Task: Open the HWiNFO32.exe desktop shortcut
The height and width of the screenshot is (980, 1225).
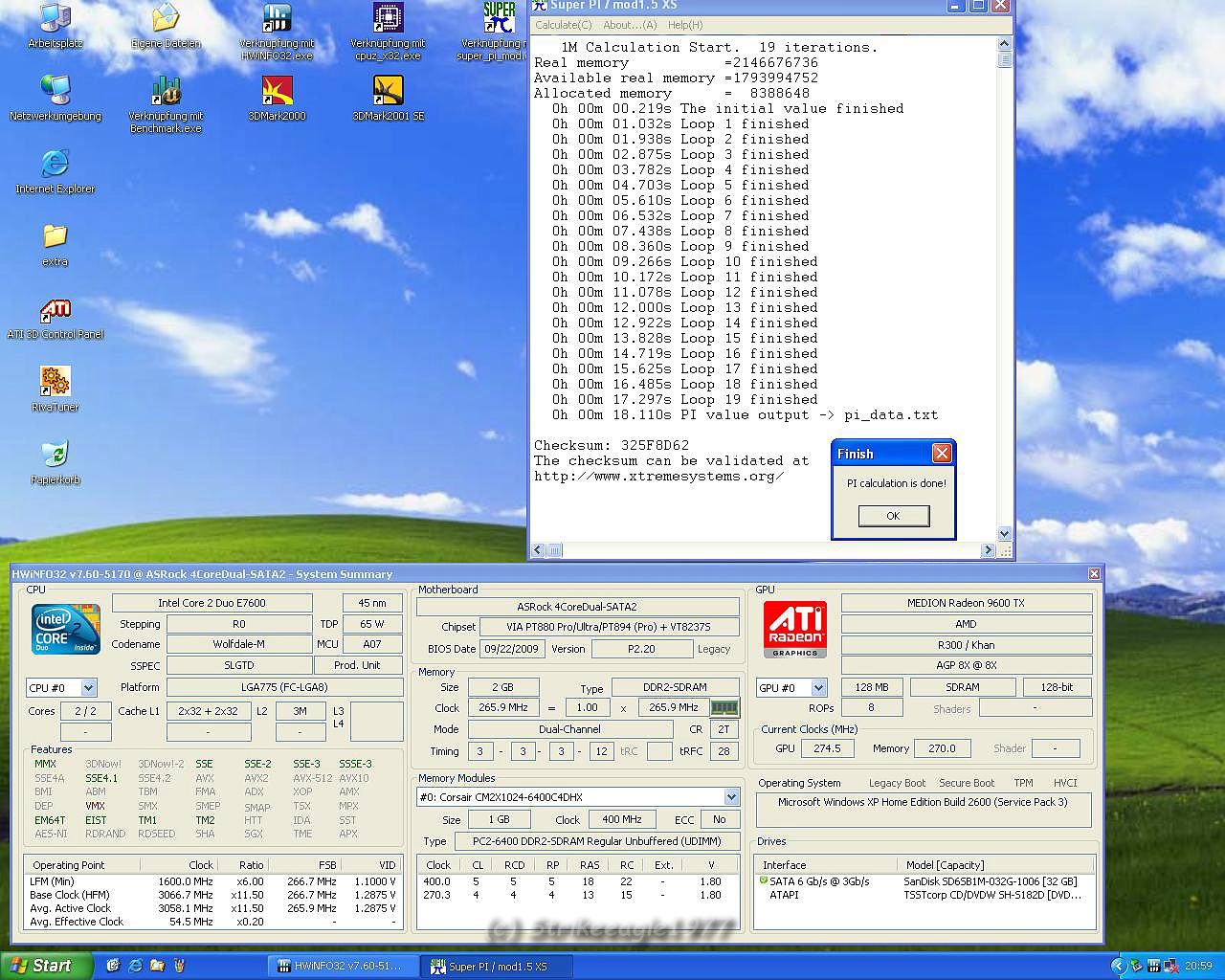Action: pos(277,19)
